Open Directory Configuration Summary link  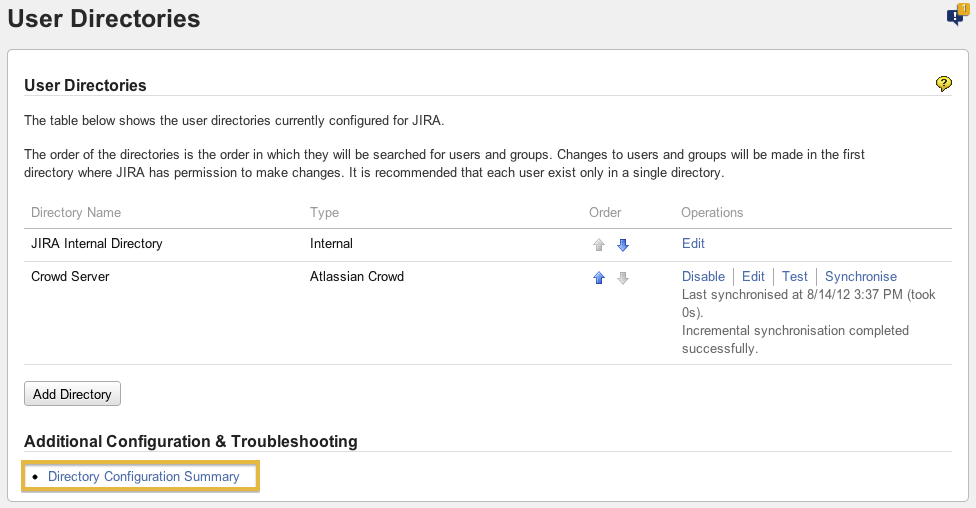click(x=144, y=476)
